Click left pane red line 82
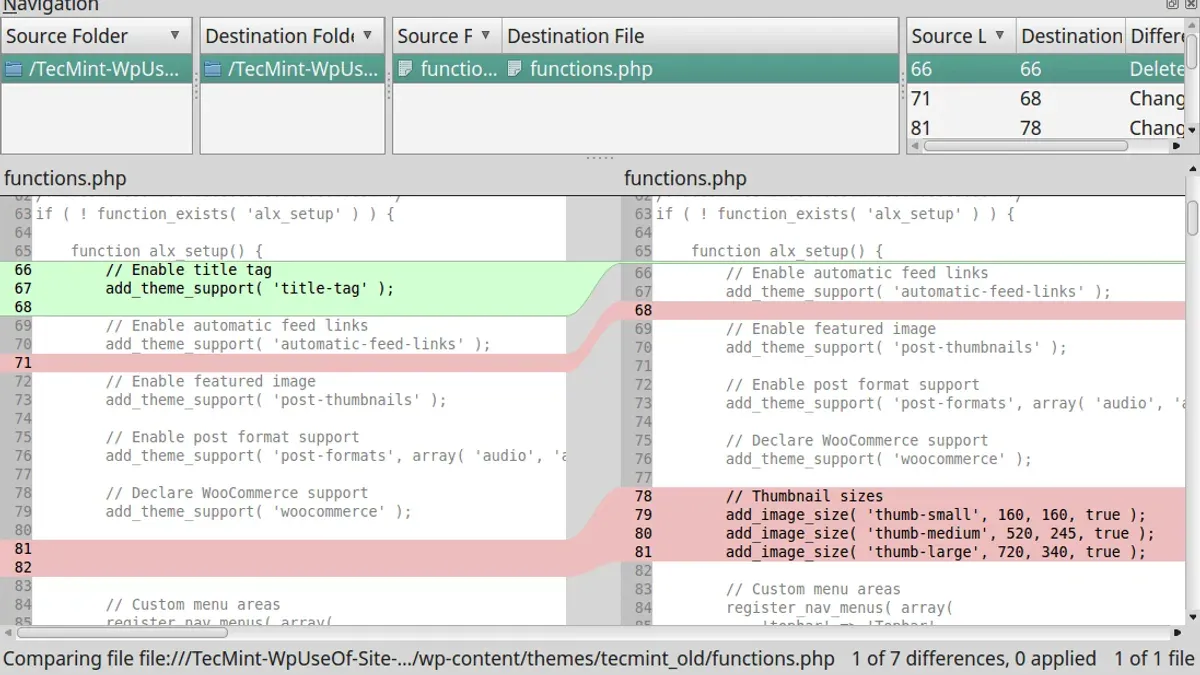 pos(283,567)
